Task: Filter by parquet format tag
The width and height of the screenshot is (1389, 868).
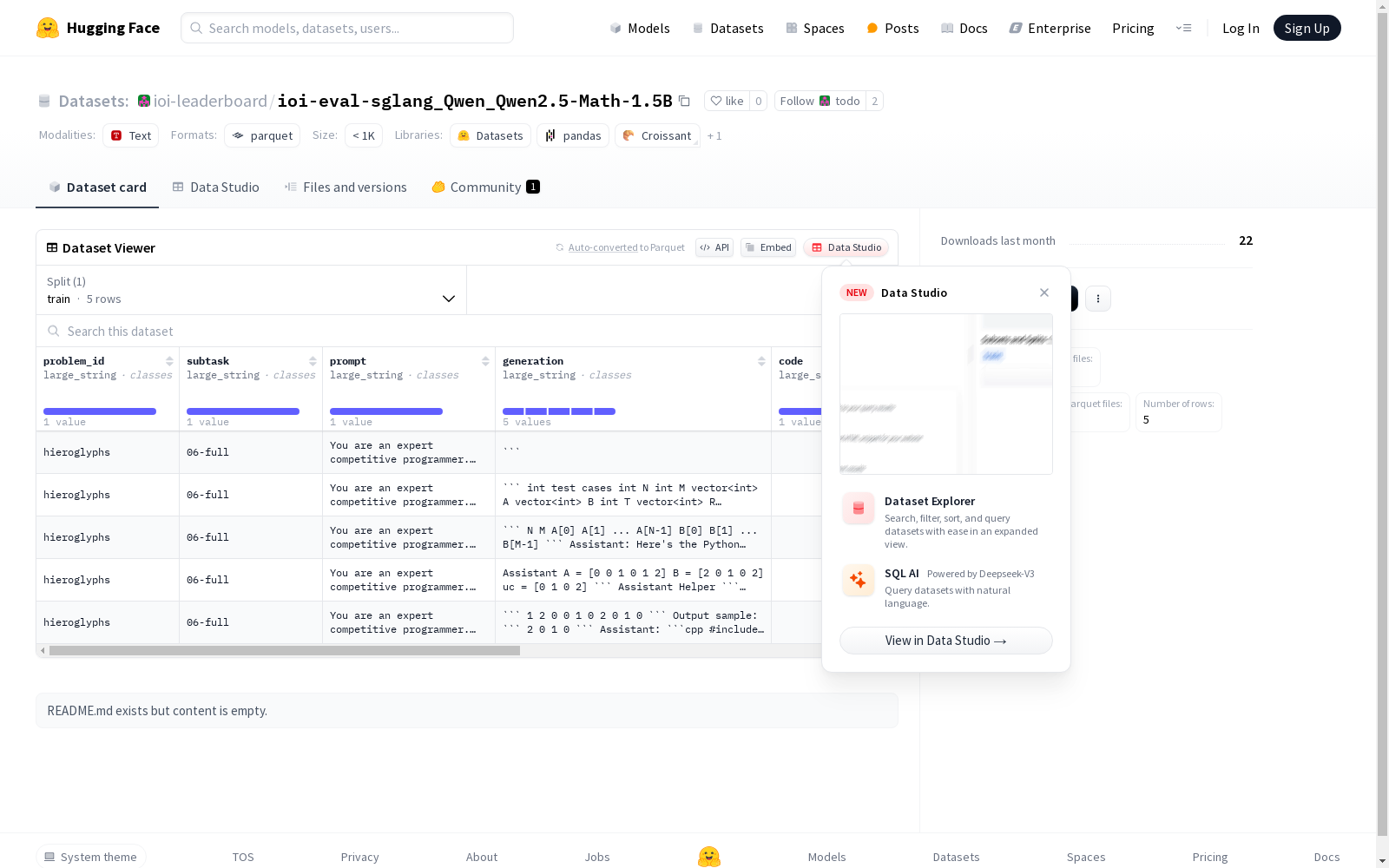Action: (262, 135)
